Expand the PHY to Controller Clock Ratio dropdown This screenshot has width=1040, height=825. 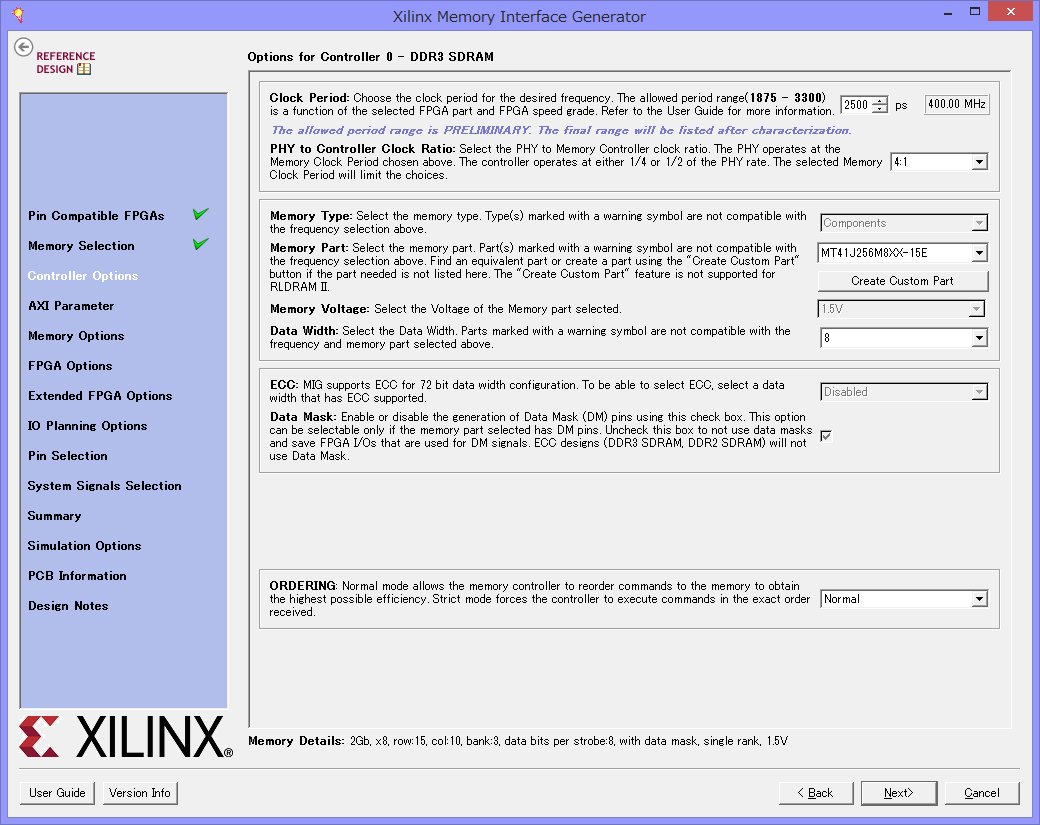(x=978, y=162)
